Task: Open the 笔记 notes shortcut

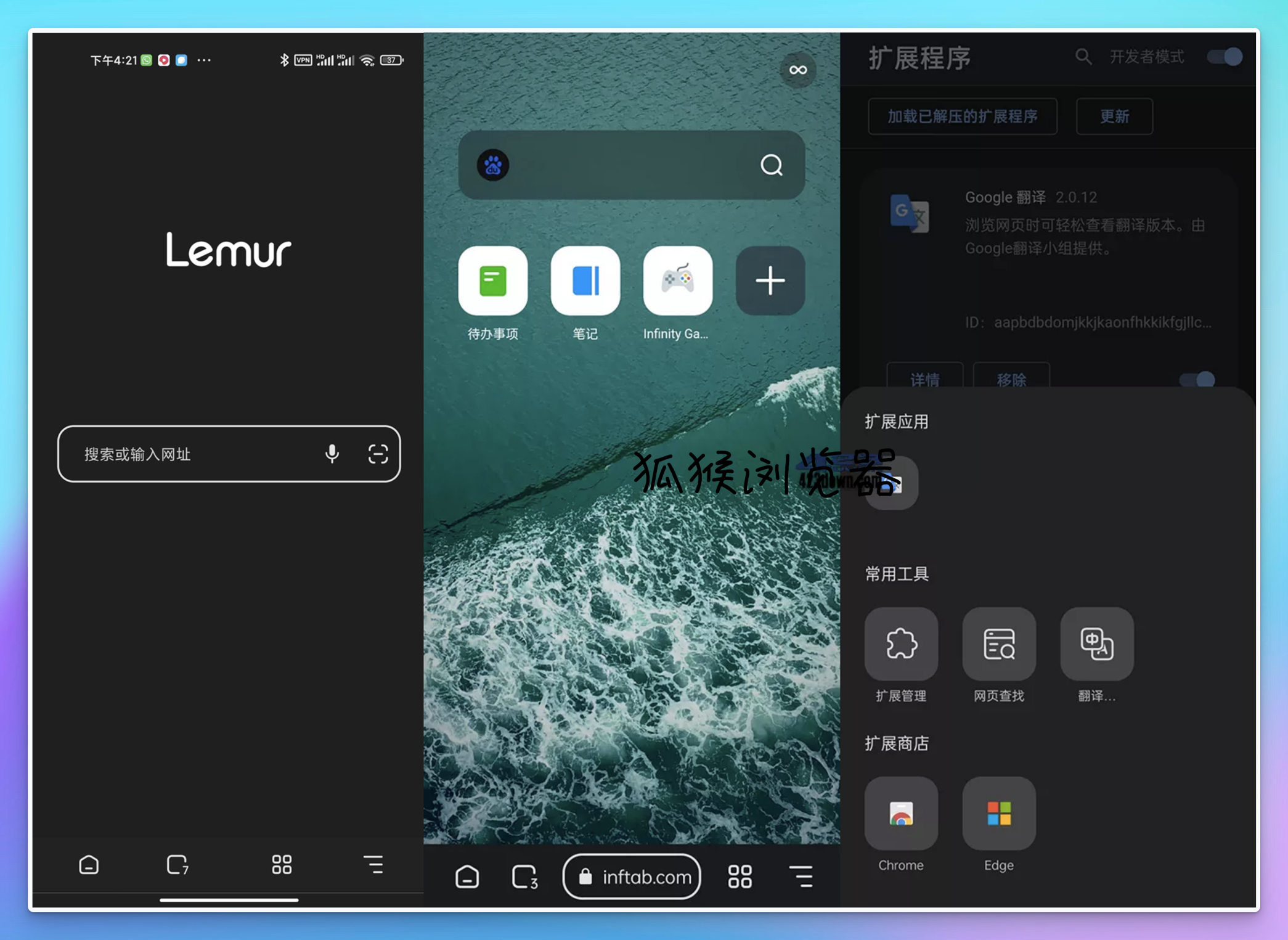Action: coord(585,281)
